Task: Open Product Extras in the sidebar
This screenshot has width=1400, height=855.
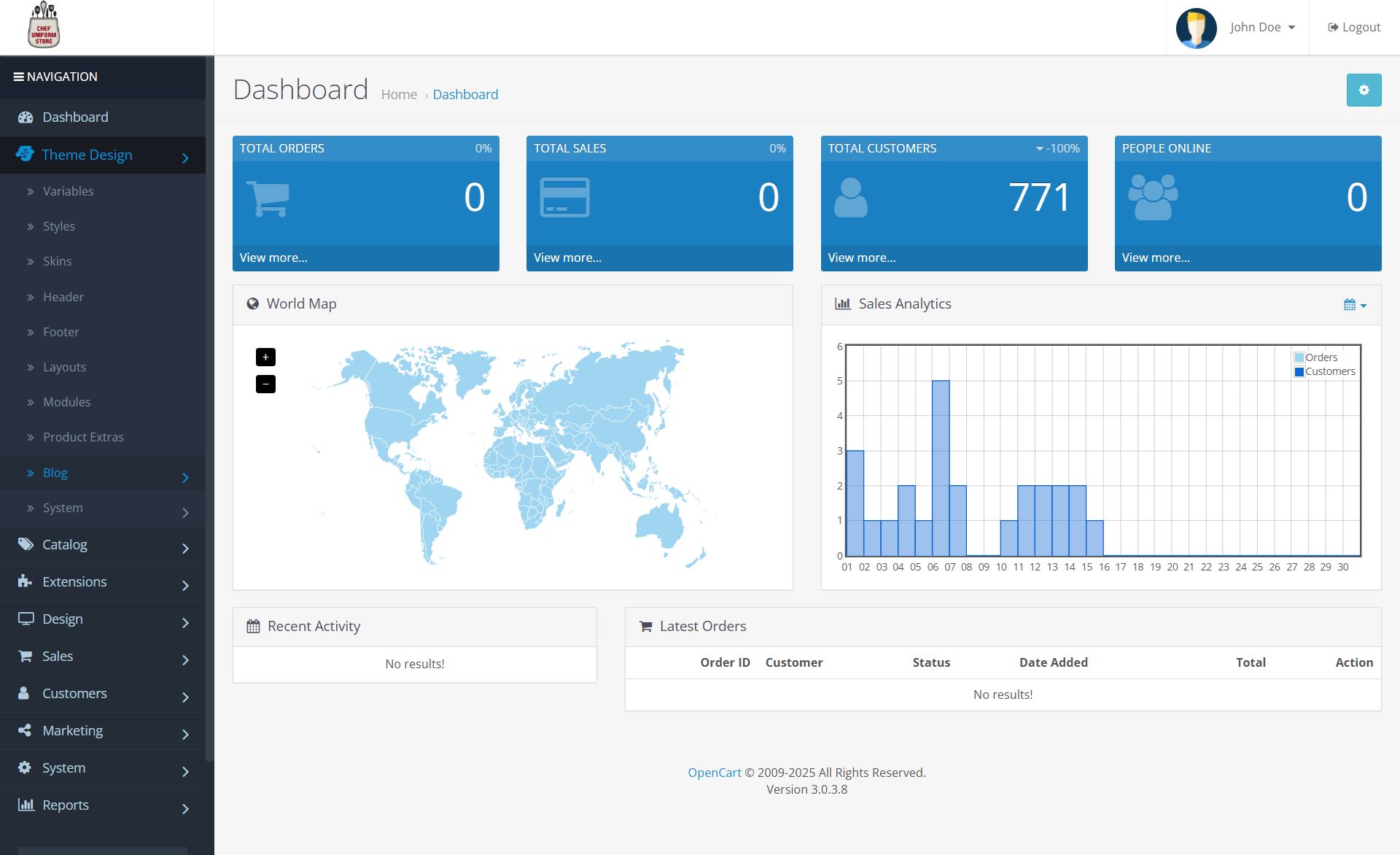Action: (x=83, y=437)
